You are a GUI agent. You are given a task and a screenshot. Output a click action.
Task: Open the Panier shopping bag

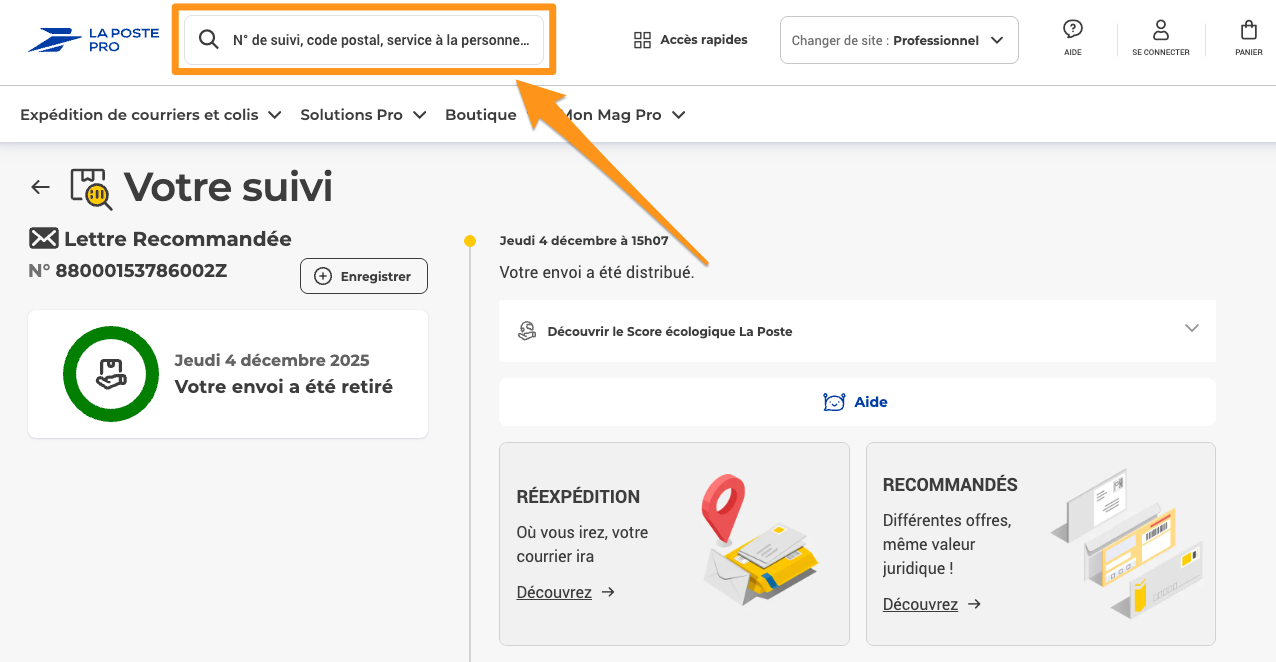(1249, 37)
